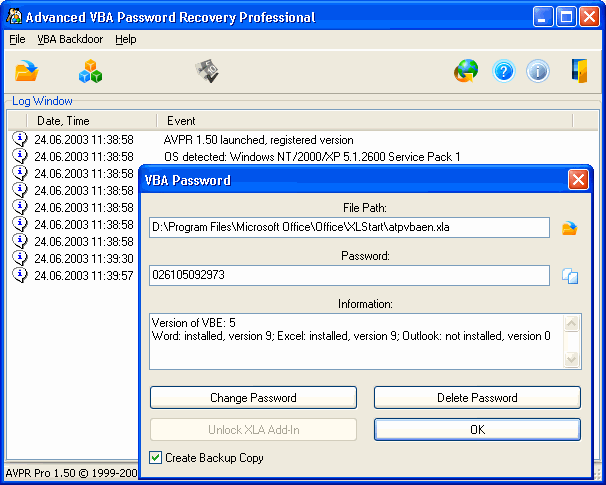Image resolution: width=606 pixels, height=485 pixels.
Task: Click the Change Password button
Action: (253, 398)
